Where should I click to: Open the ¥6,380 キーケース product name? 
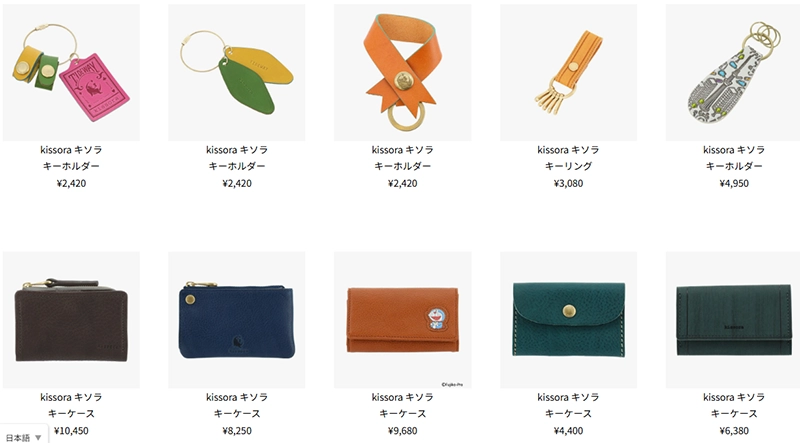tap(734, 413)
